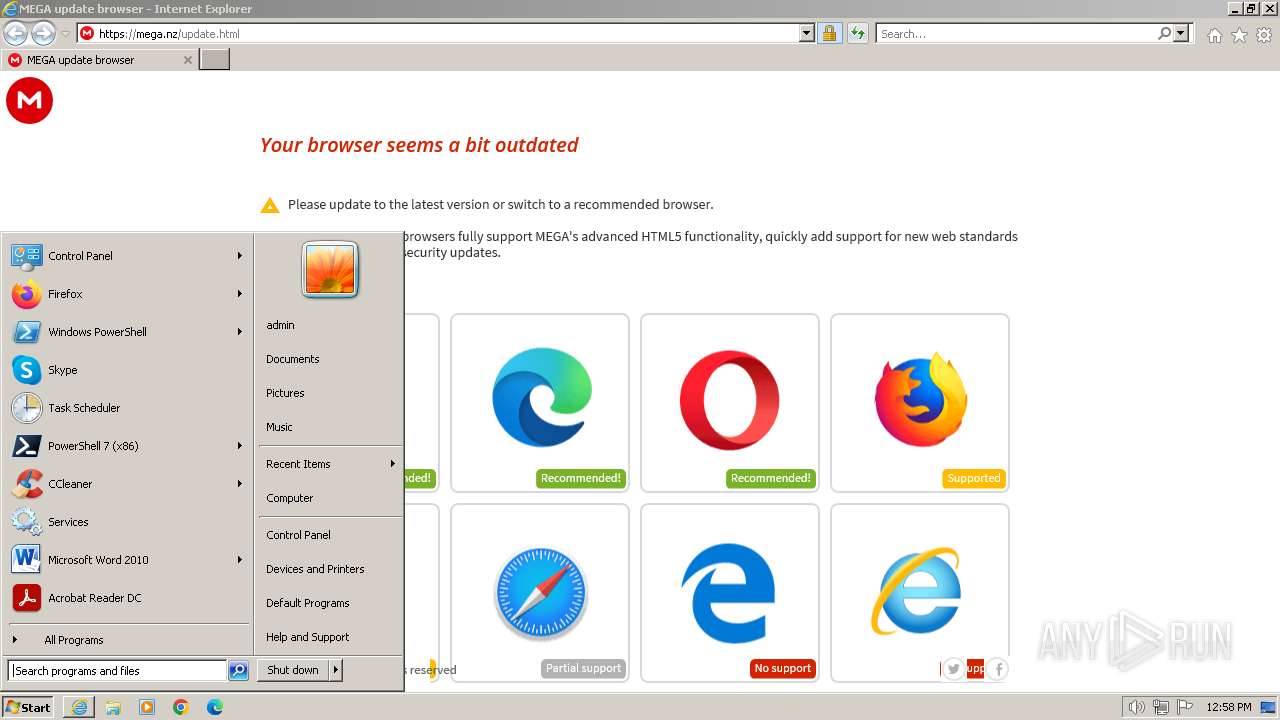1280x720 pixels.
Task: Launch Firefox from the Start menu
Action: tap(127, 294)
